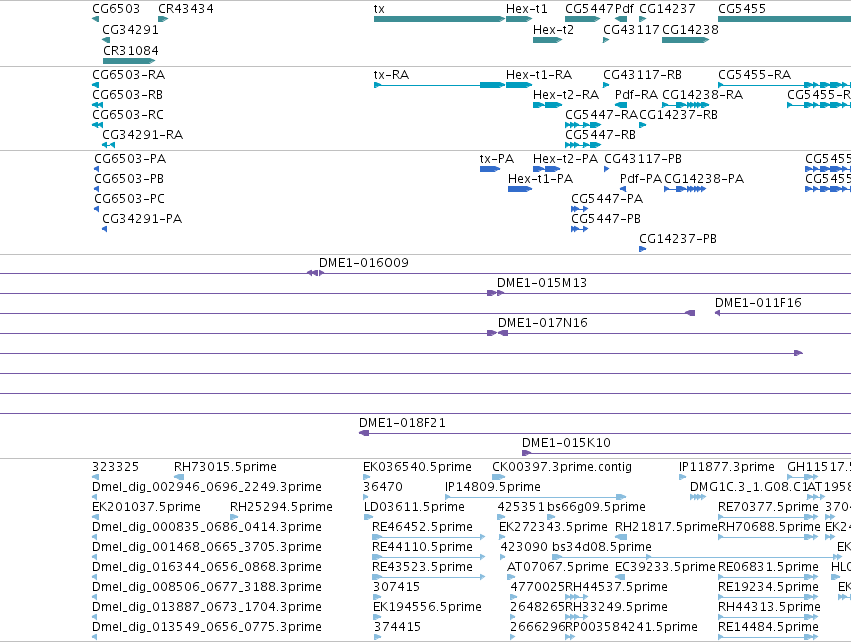The height and width of the screenshot is (642, 851).
Task: Click the Hex-t1-PA protein label
Action: (x=540, y=179)
